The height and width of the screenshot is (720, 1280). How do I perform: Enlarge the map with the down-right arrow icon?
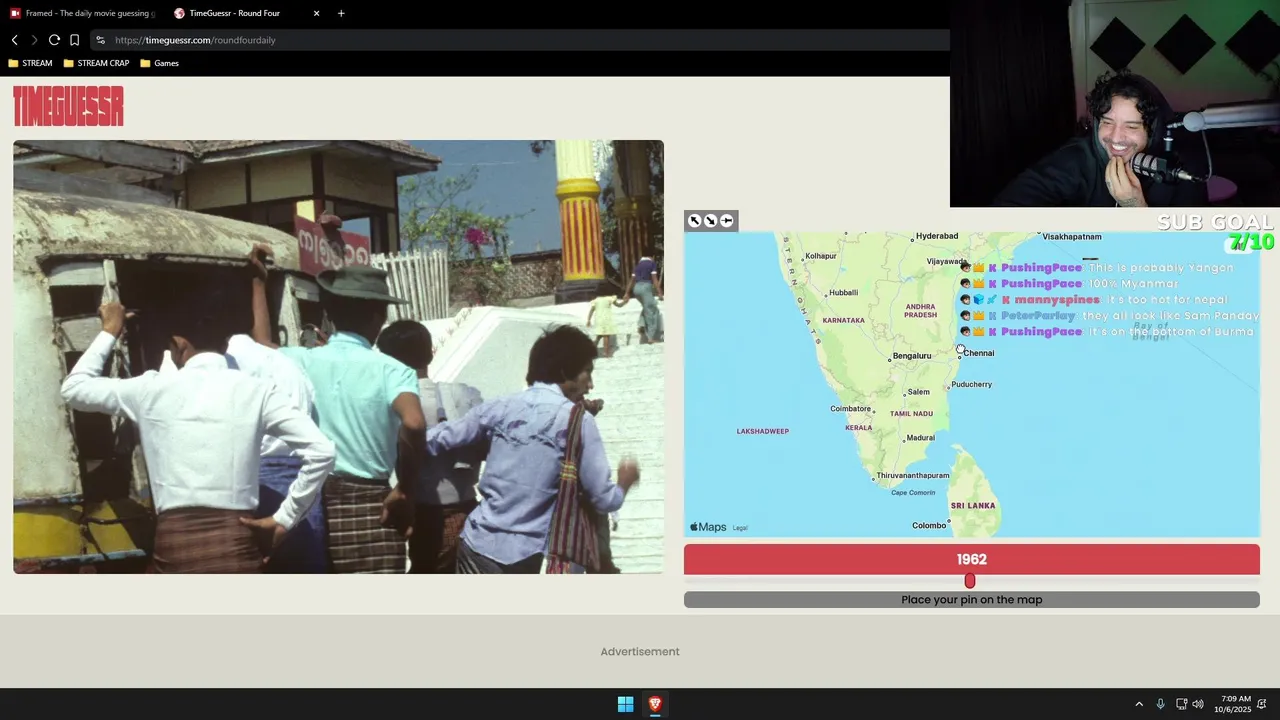pos(711,221)
